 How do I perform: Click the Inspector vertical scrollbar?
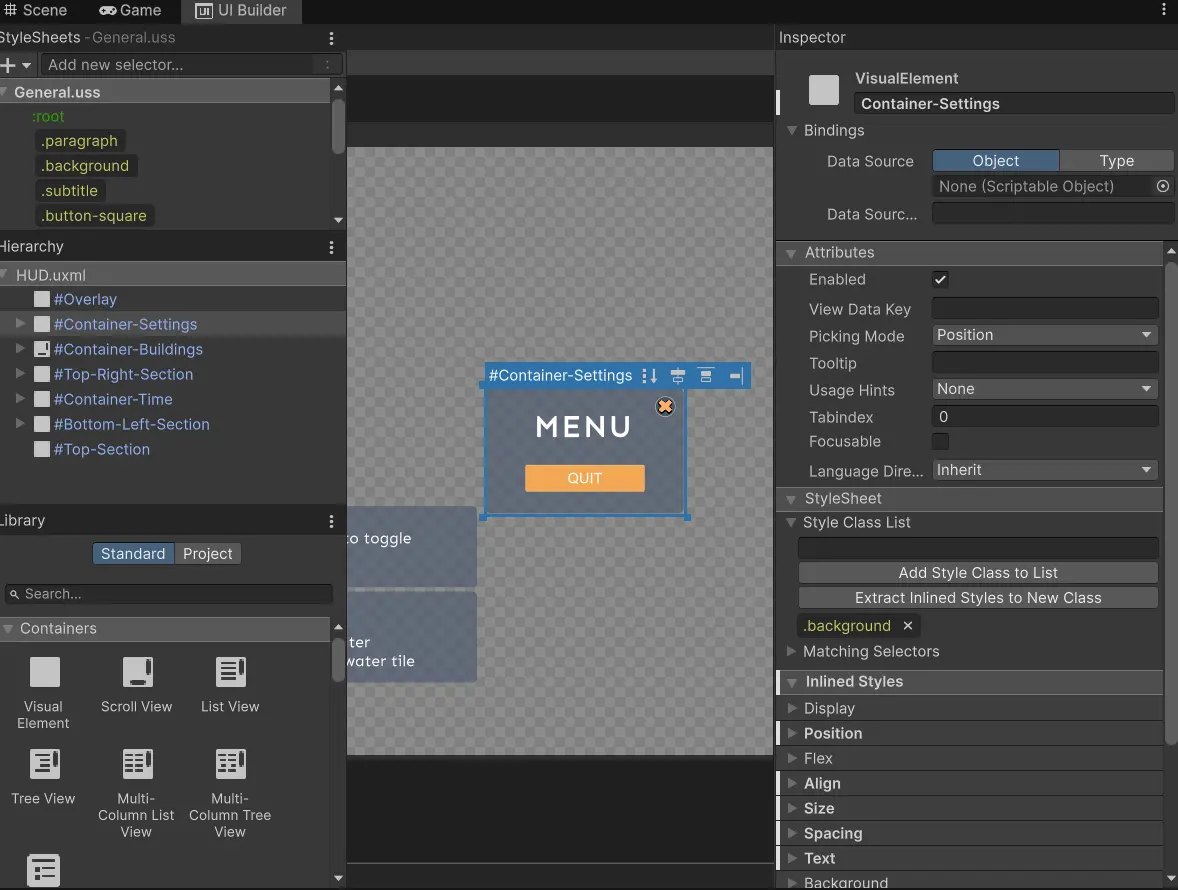click(1170, 502)
